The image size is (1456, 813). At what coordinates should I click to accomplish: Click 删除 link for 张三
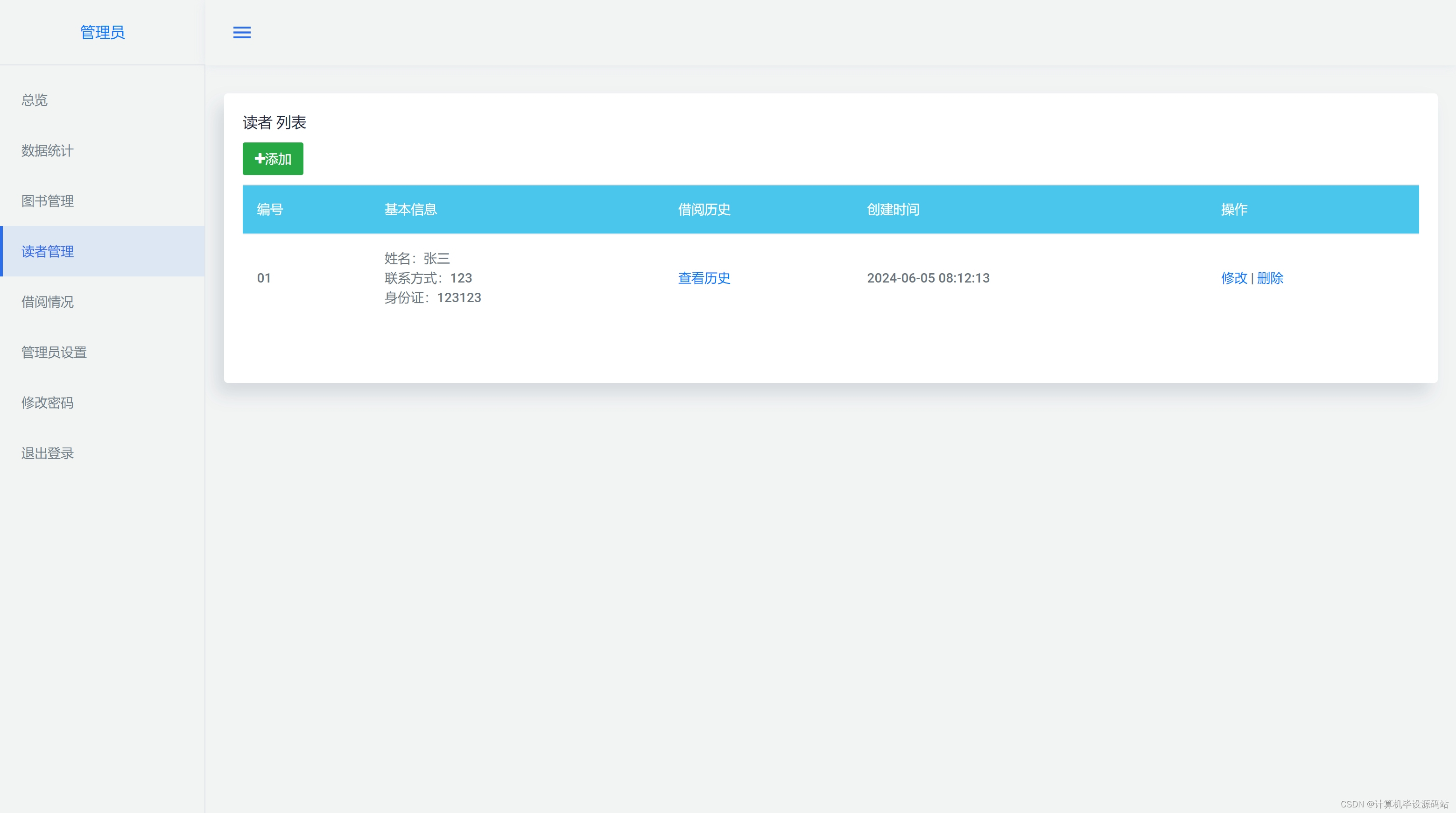pos(1270,278)
